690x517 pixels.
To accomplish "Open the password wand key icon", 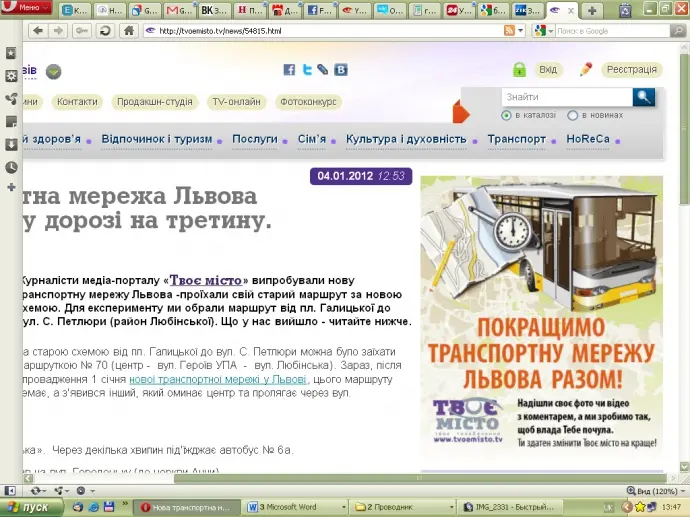I will point(81,31).
